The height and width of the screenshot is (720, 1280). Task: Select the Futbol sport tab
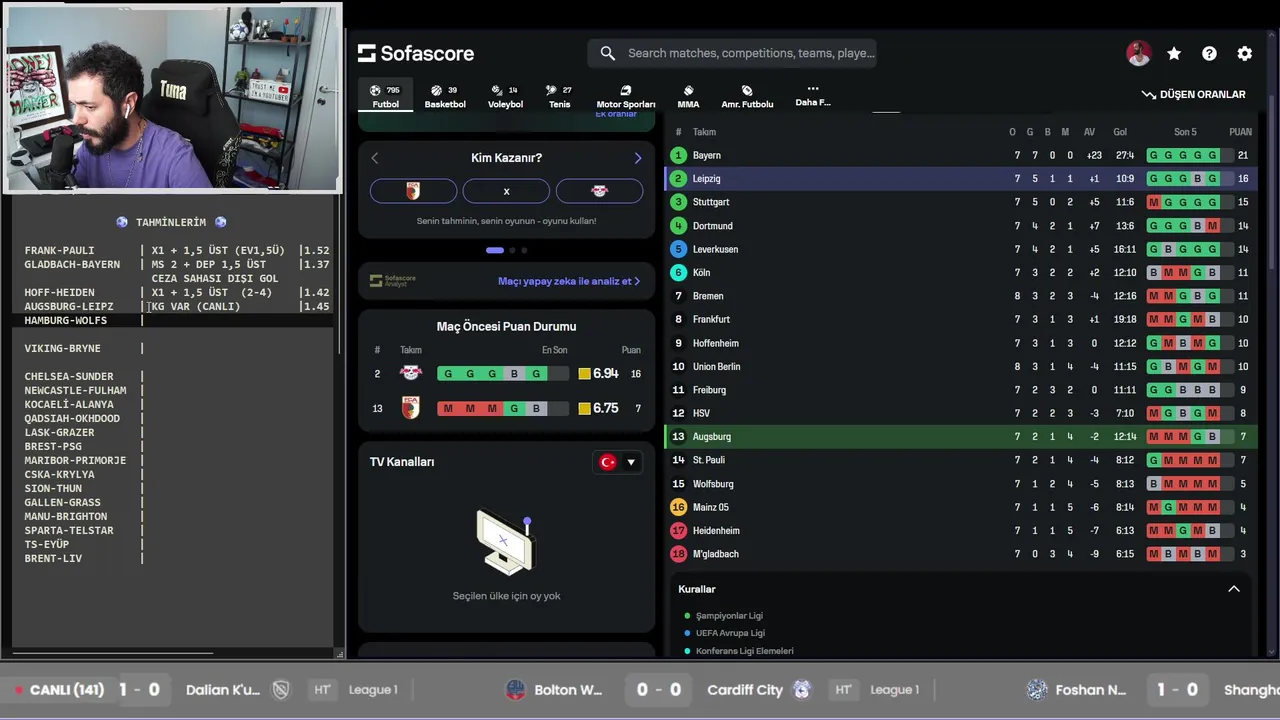pos(385,96)
